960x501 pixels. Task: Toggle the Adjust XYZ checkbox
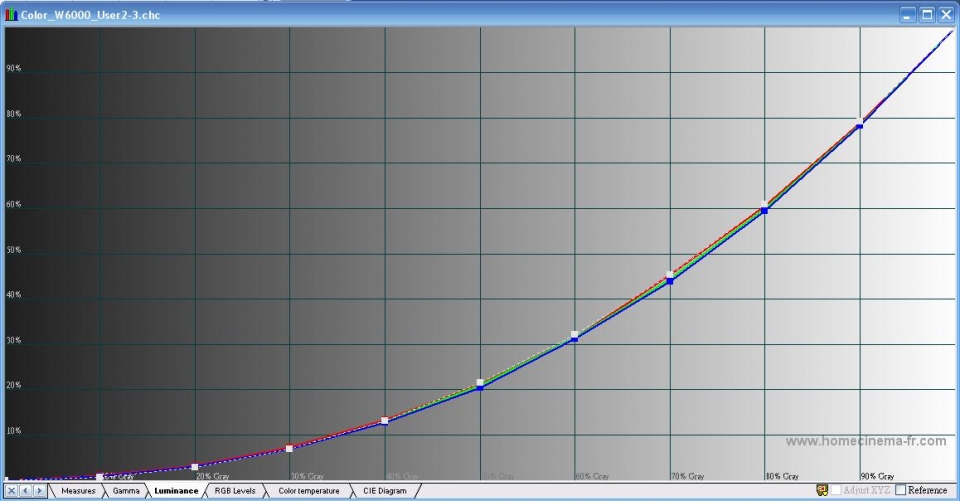837,490
